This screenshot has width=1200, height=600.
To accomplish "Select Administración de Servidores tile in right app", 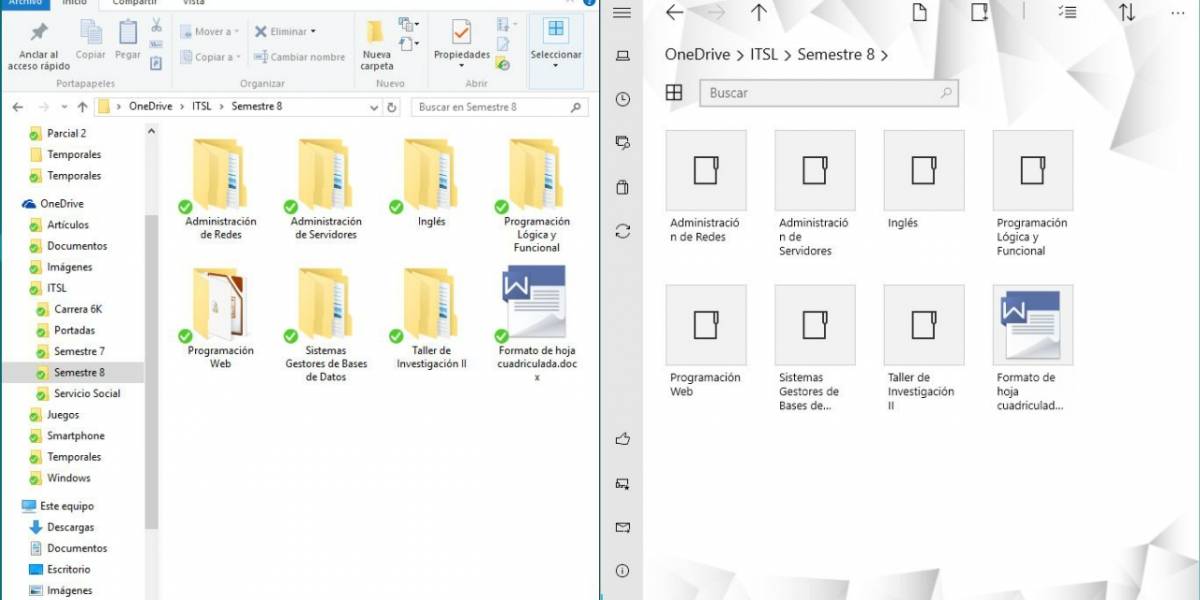I will pyautogui.click(x=814, y=194).
